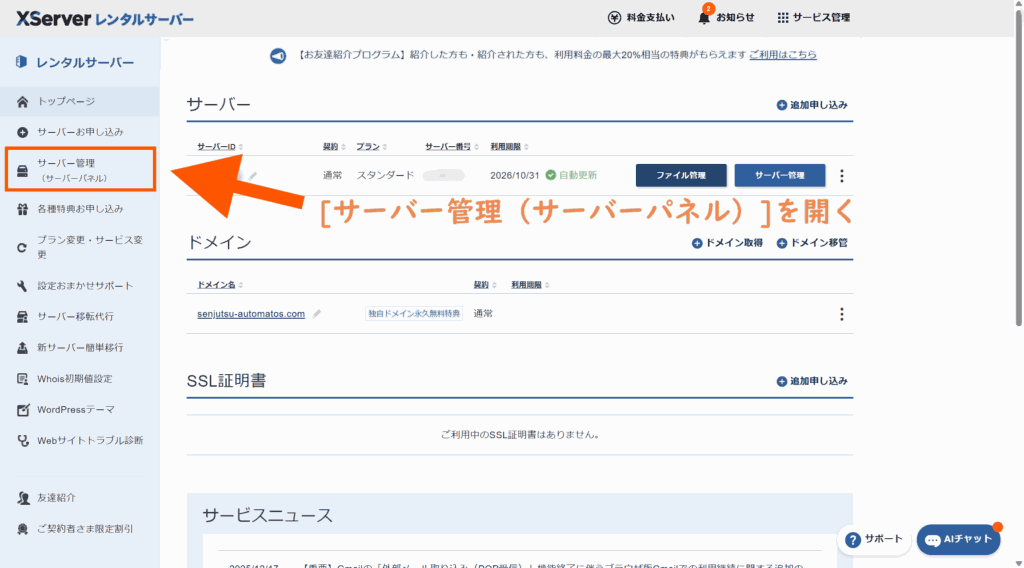Click the pencil icon beside senjutsu-automatos.com
Viewport: 1024px width, 568px height.
317,314
